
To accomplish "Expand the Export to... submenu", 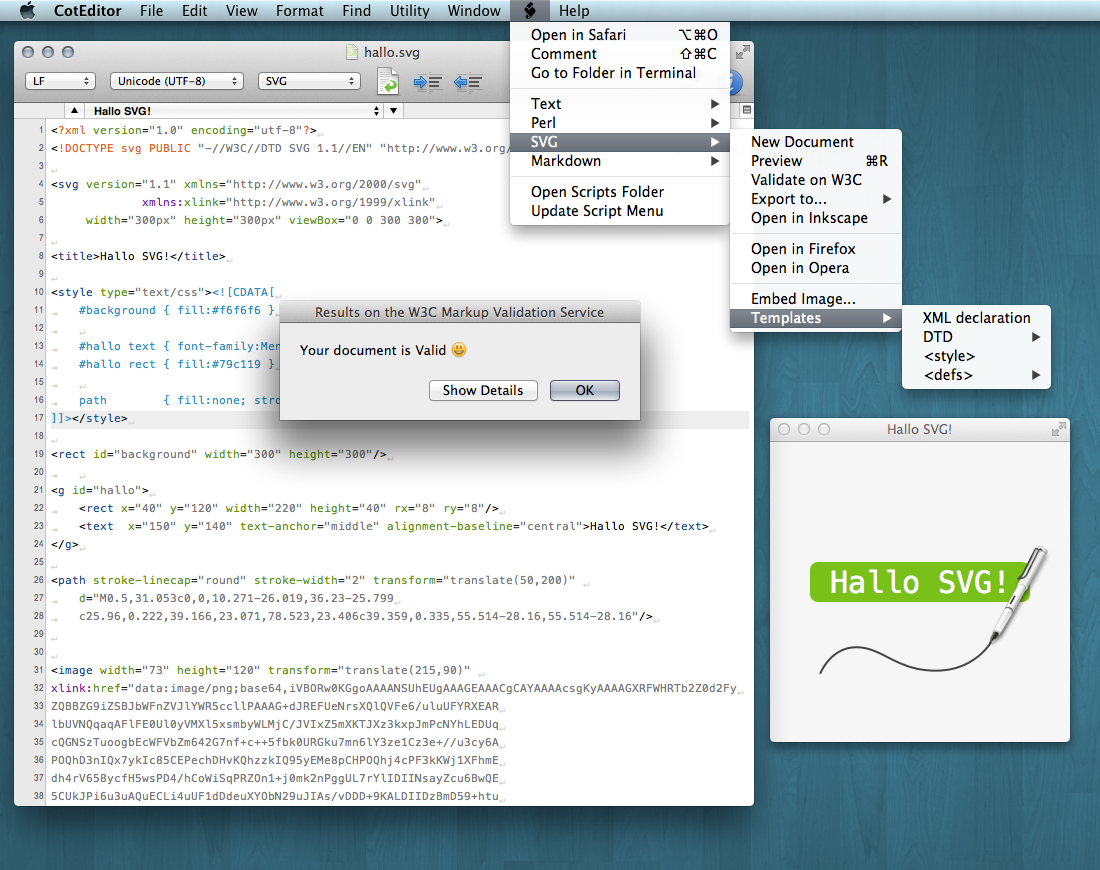I will coord(816,199).
